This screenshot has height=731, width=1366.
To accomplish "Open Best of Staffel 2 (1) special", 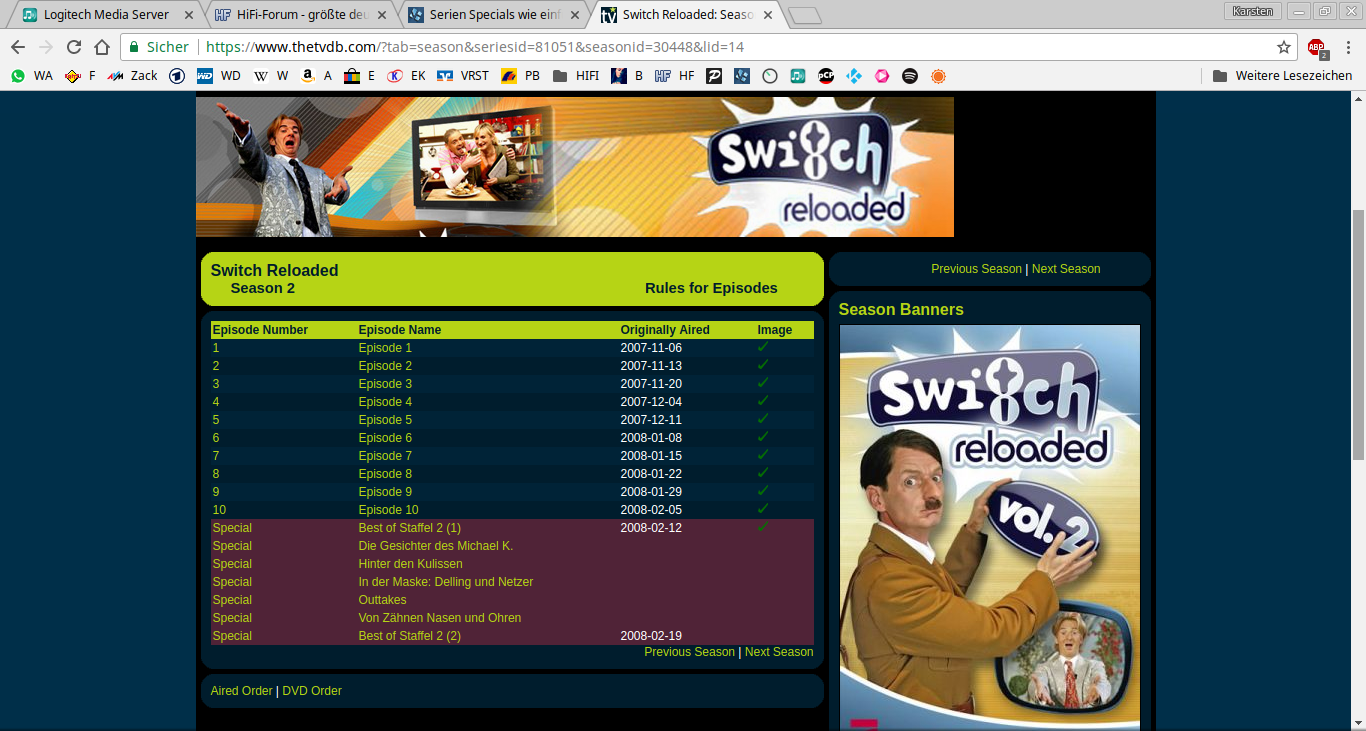I will coord(410,528).
